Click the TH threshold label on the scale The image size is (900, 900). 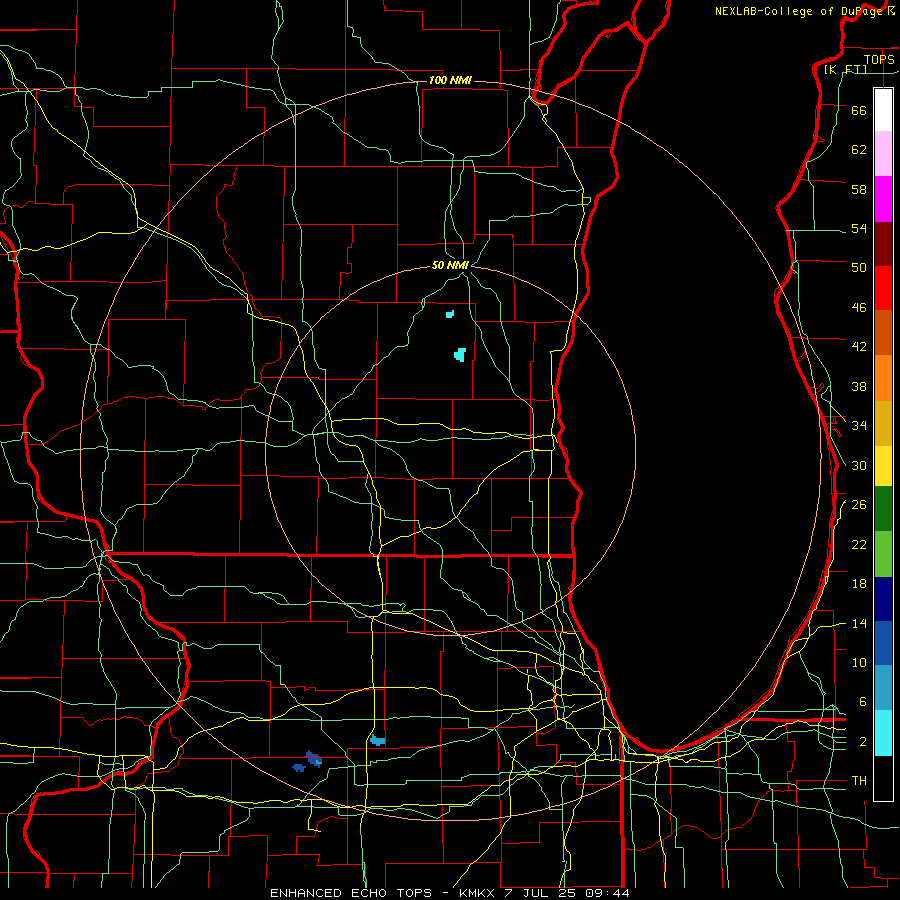point(859,781)
